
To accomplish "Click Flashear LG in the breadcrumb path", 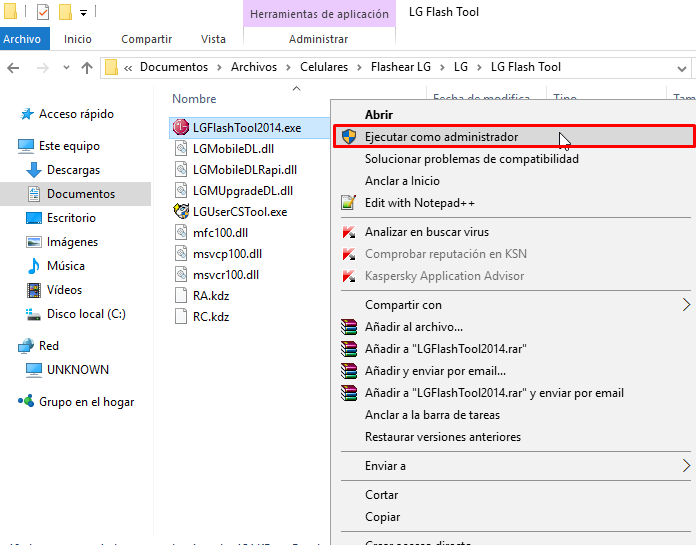I will [401, 67].
